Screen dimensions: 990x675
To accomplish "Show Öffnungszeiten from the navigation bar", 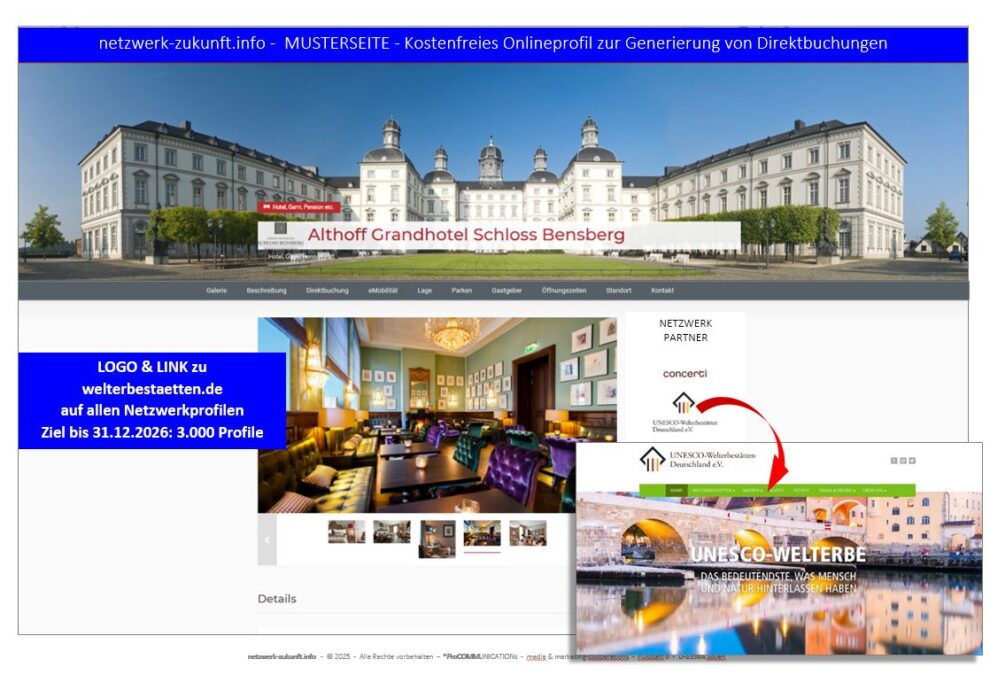I will click(x=564, y=290).
